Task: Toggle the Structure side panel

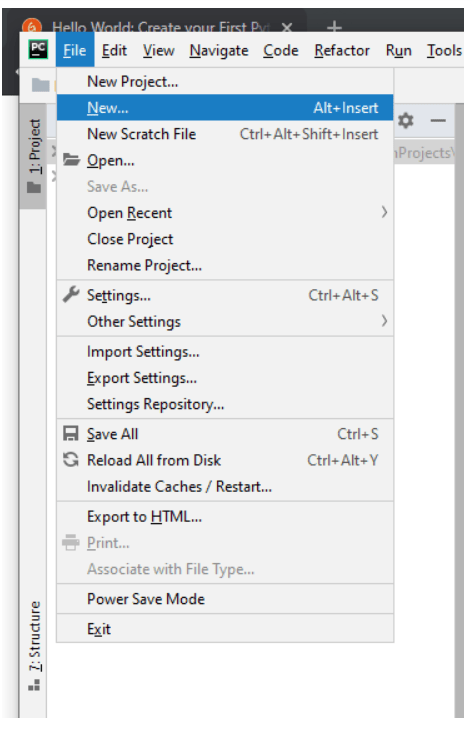Action: [x=35, y=646]
